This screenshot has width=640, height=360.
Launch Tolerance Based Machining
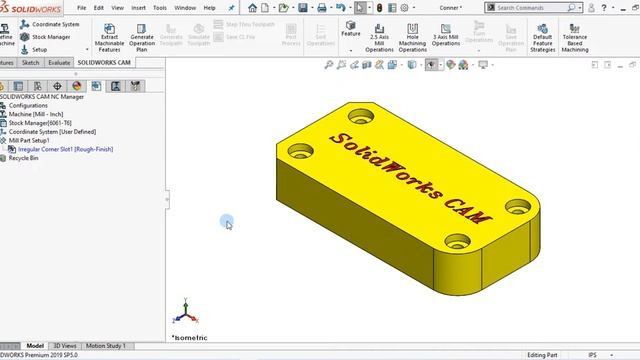click(575, 38)
